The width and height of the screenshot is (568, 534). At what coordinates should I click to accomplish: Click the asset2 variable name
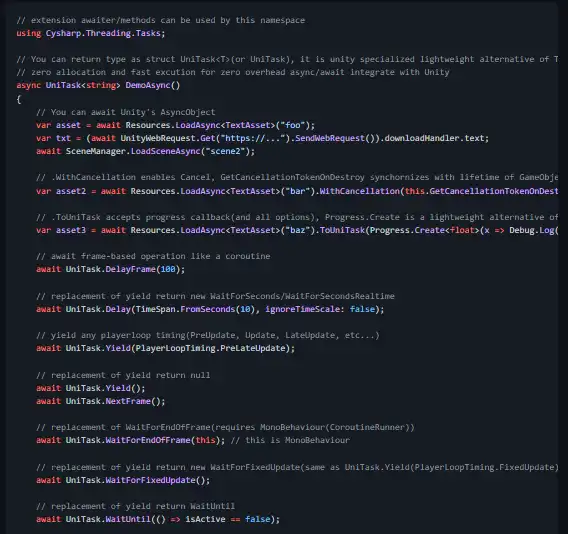[x=71, y=191]
